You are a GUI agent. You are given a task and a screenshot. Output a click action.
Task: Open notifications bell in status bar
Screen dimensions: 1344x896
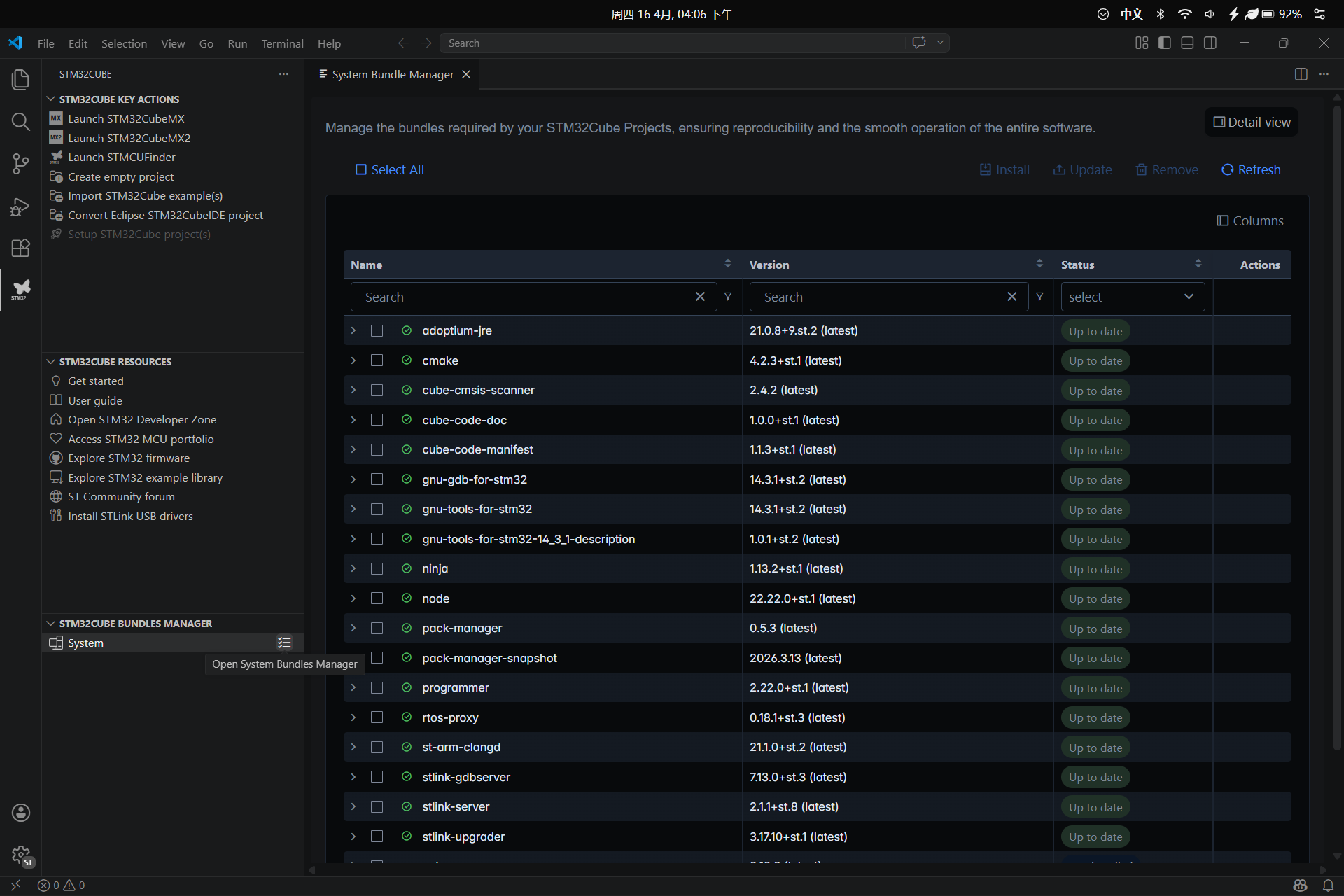pyautogui.click(x=1328, y=885)
